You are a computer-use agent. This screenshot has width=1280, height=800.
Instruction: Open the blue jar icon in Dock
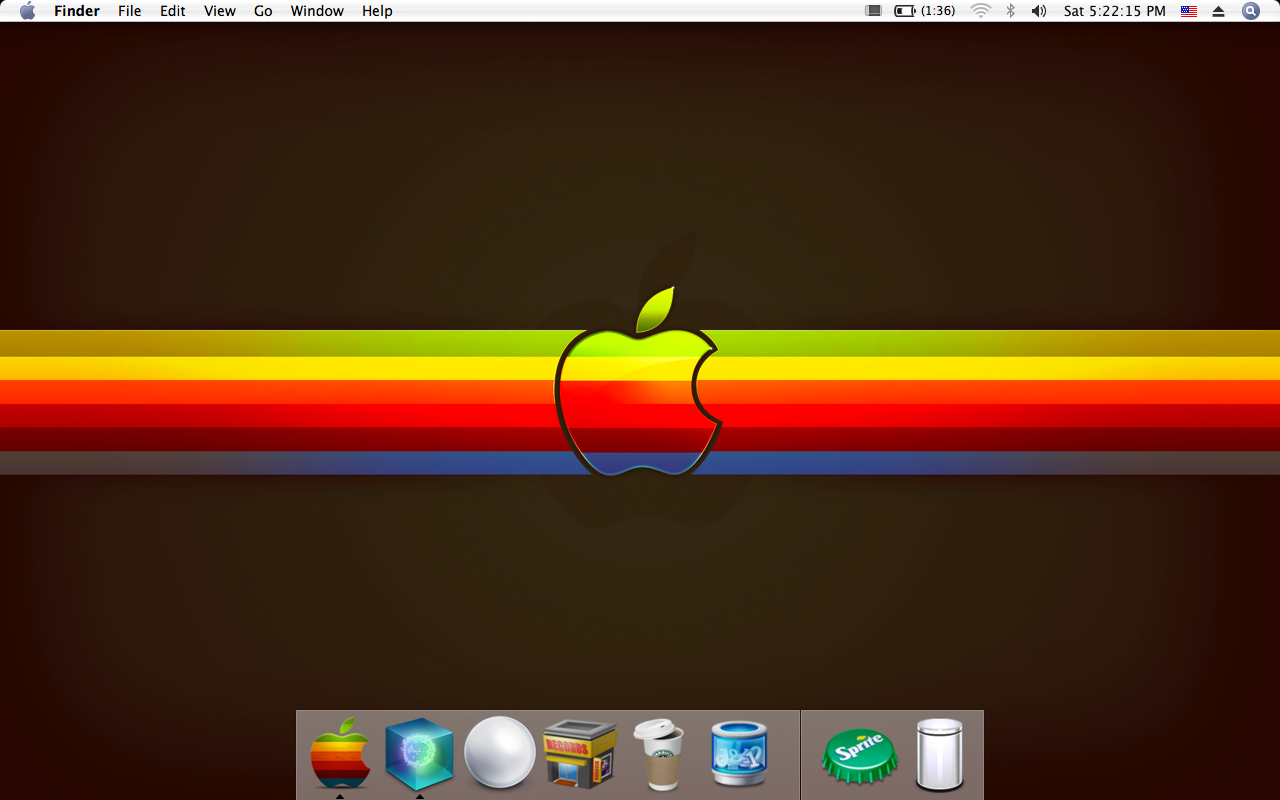pyautogui.click(x=739, y=754)
